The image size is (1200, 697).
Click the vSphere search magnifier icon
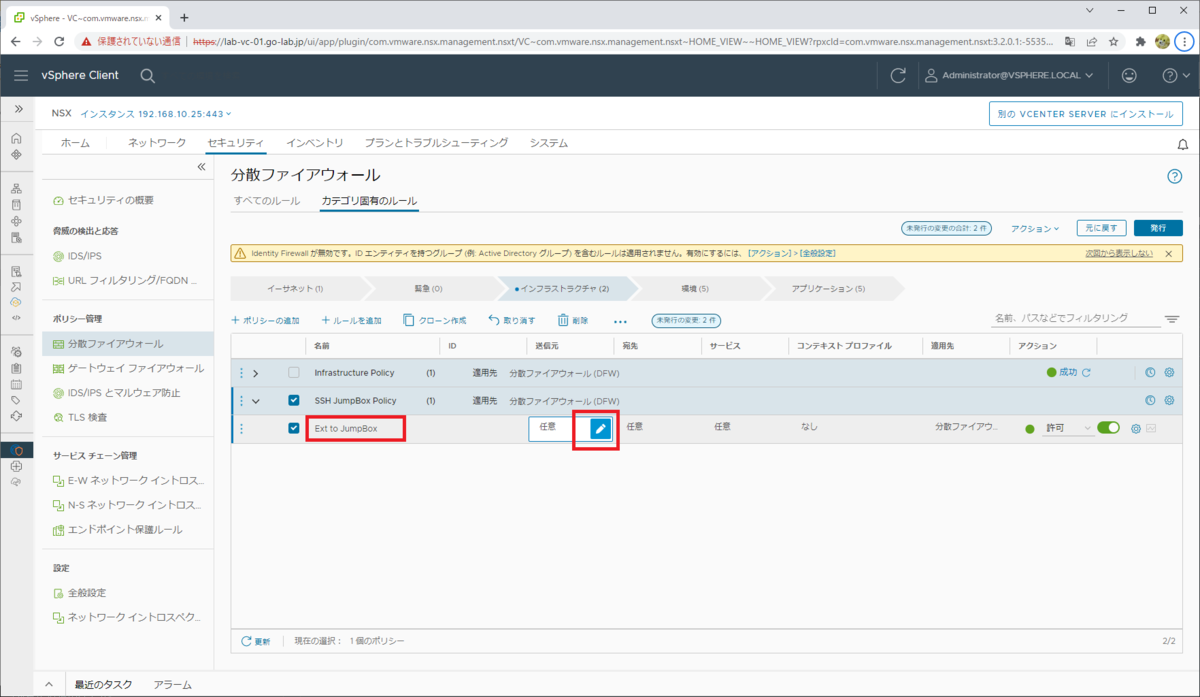coord(147,75)
